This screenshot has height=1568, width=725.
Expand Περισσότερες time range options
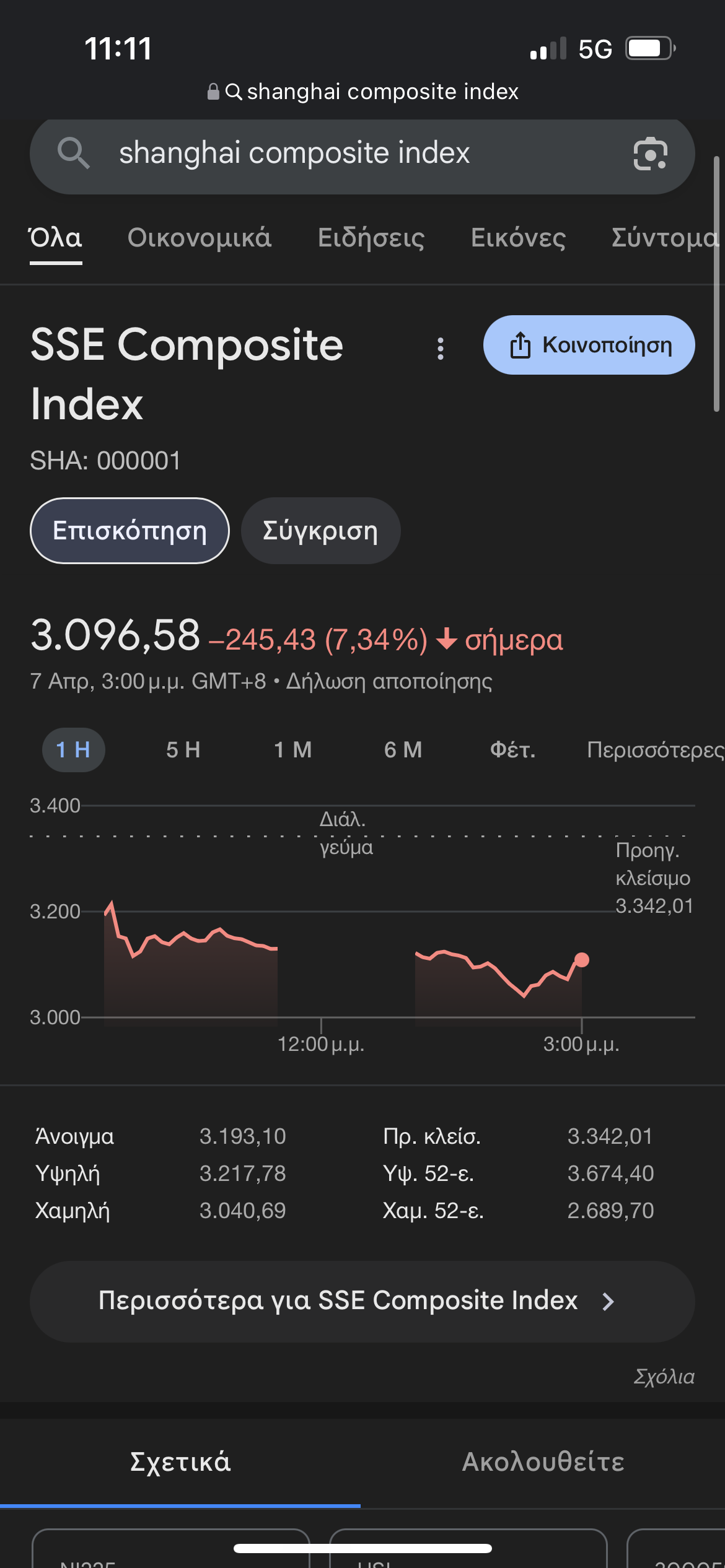click(656, 750)
